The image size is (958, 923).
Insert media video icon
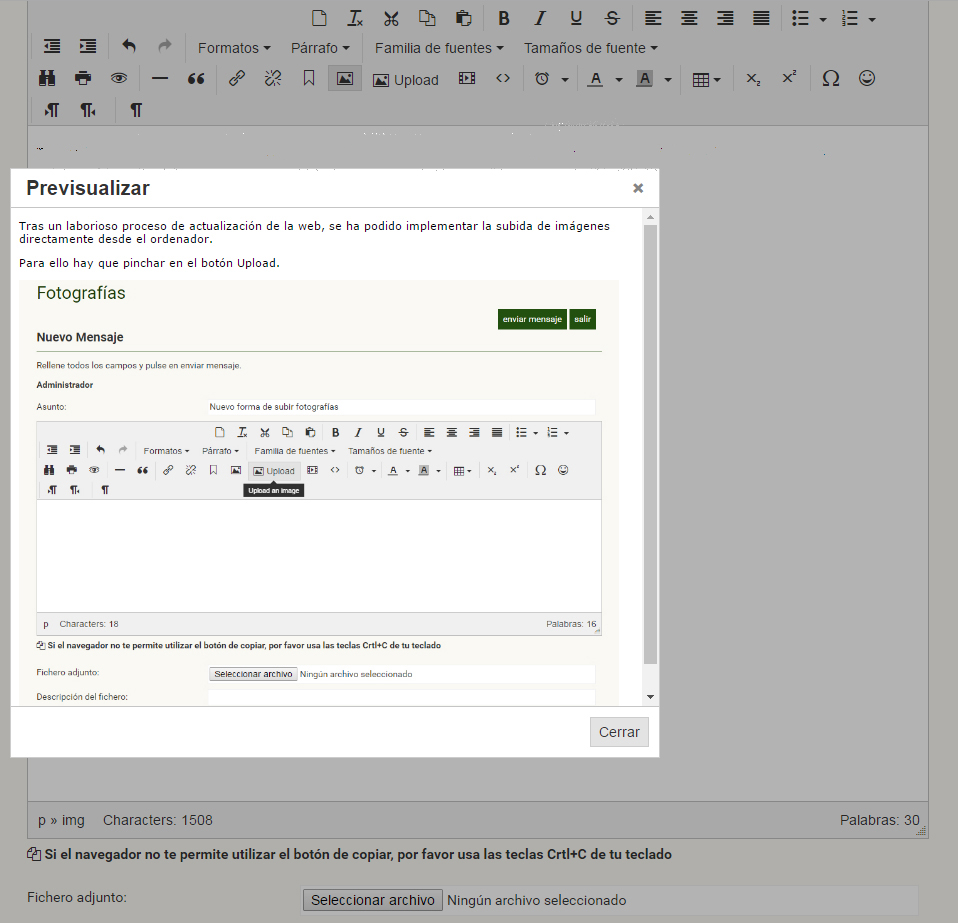click(467, 78)
